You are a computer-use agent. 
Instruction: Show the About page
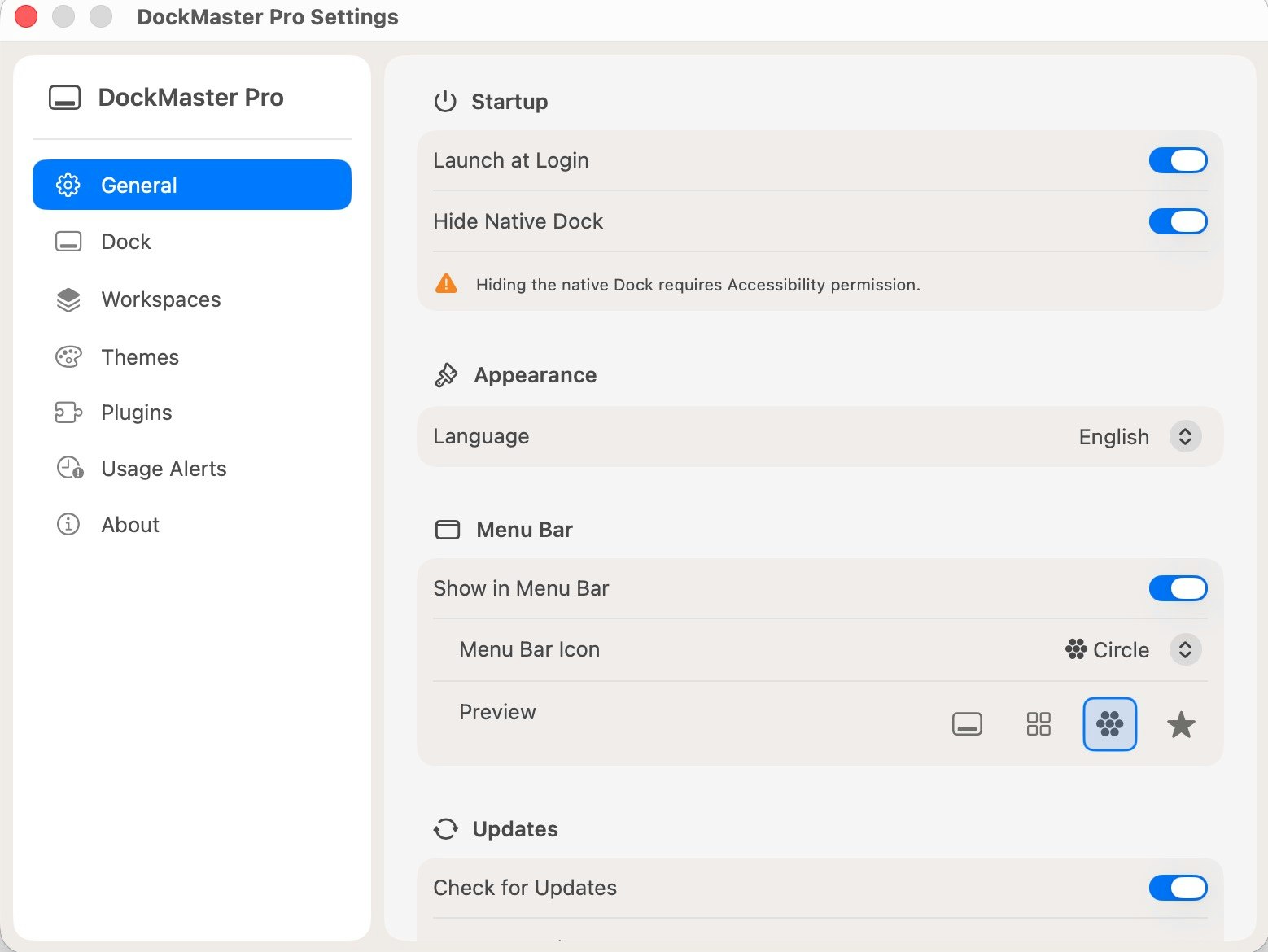click(x=192, y=525)
